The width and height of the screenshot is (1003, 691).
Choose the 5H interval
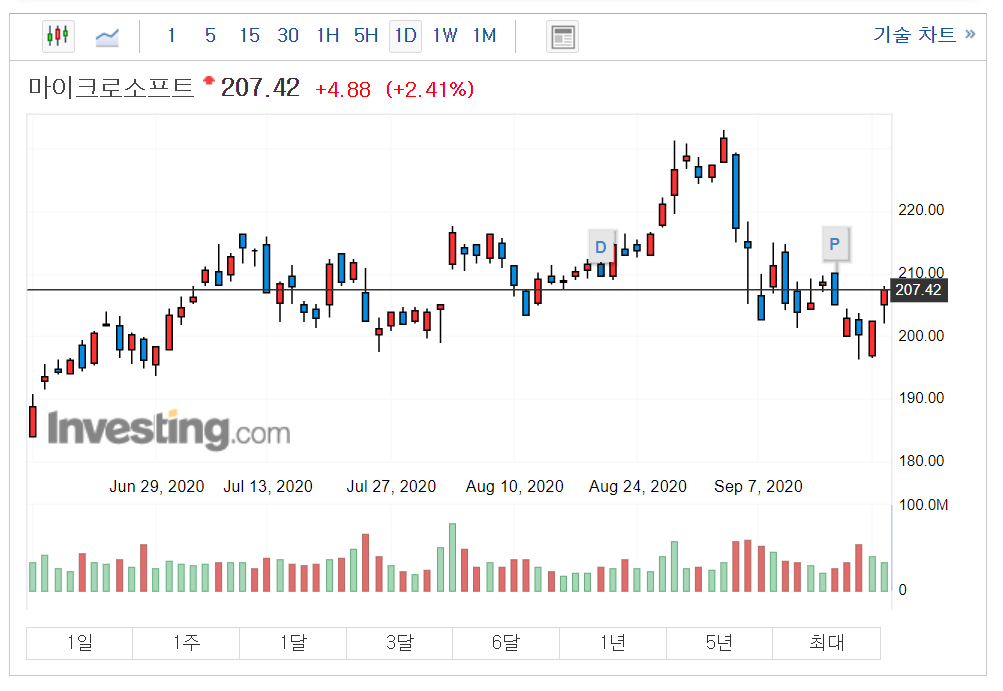click(366, 35)
